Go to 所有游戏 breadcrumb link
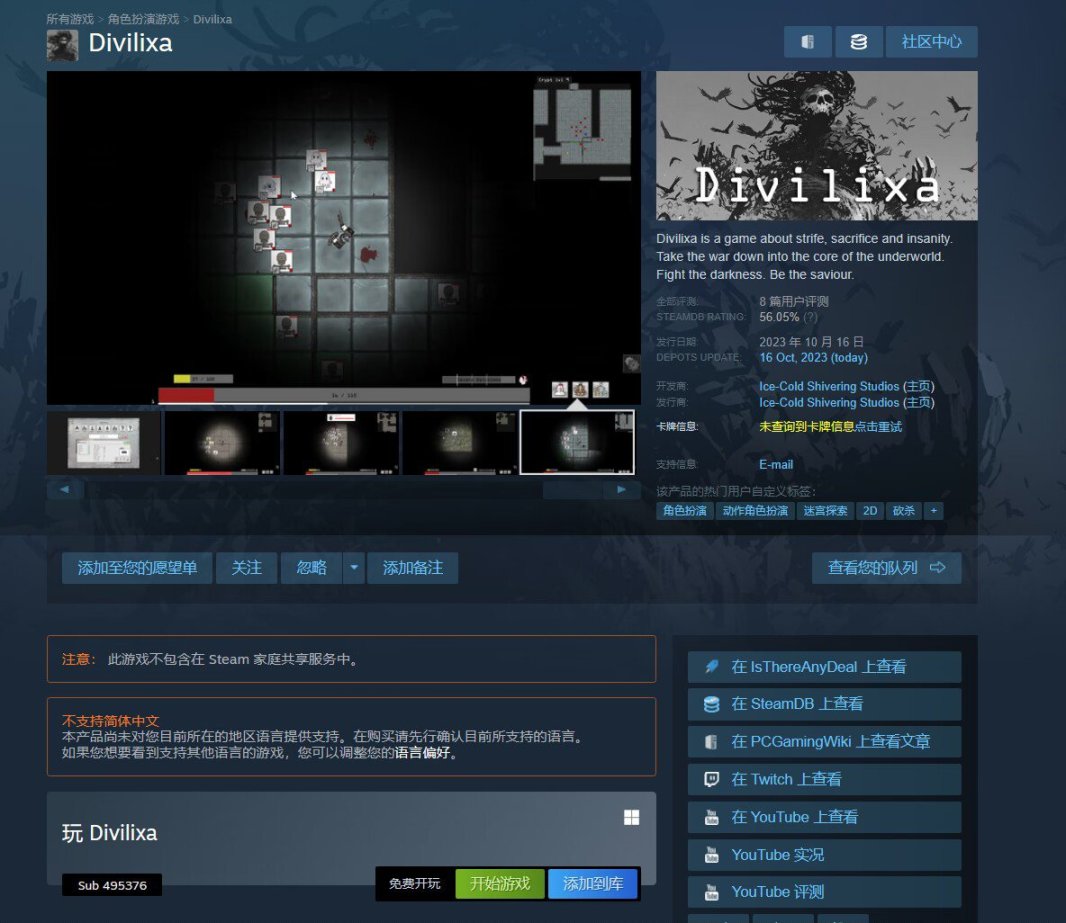Screen dimensions: 1066x923 point(70,19)
